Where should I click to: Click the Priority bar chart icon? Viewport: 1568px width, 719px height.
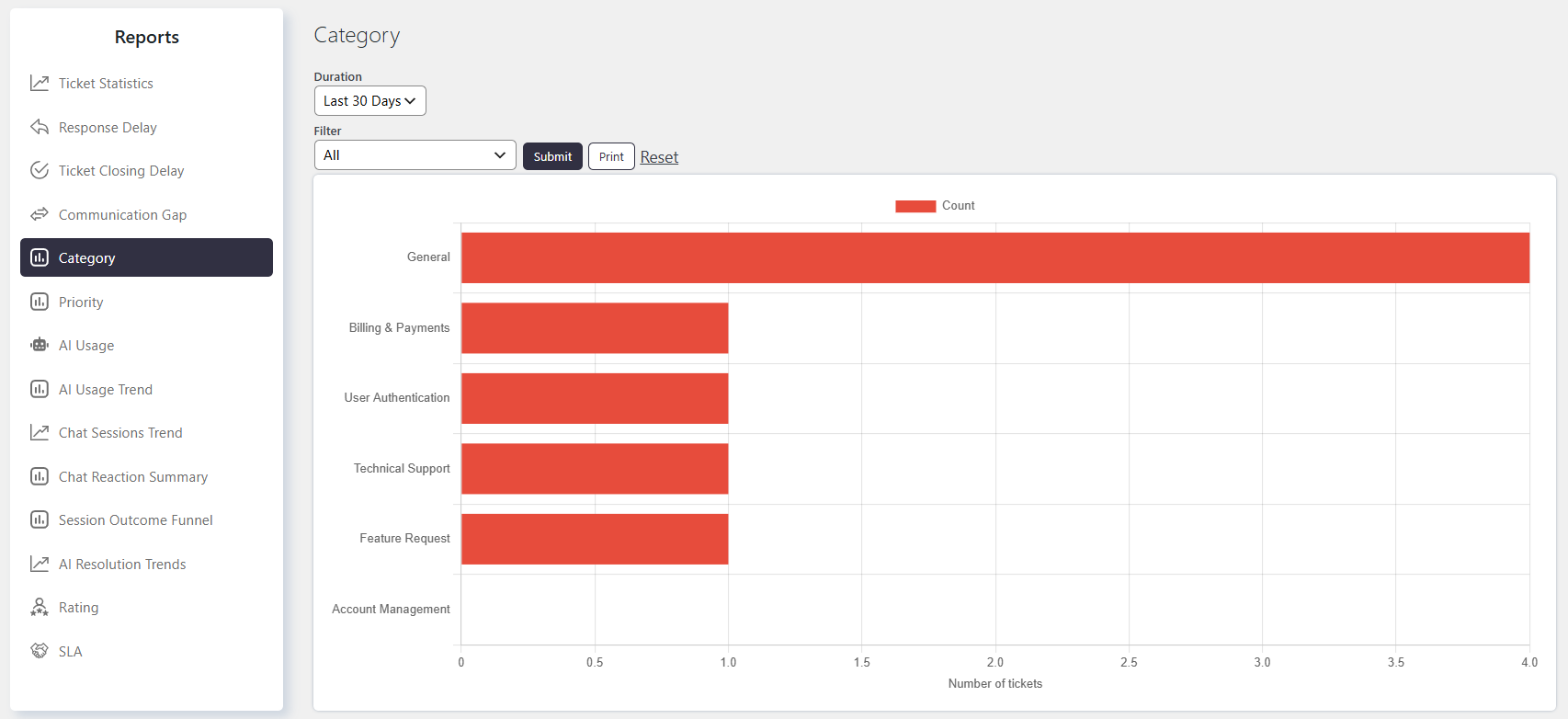click(x=40, y=302)
